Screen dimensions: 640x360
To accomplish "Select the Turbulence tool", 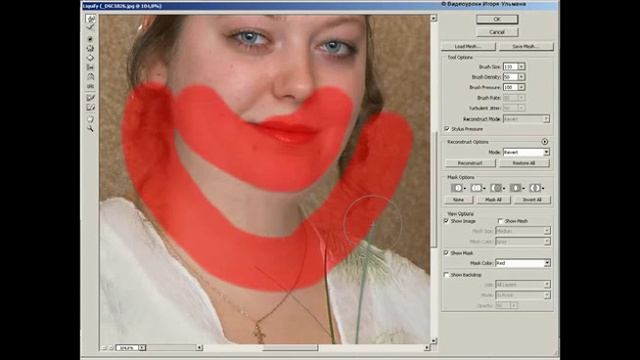I will (90, 87).
